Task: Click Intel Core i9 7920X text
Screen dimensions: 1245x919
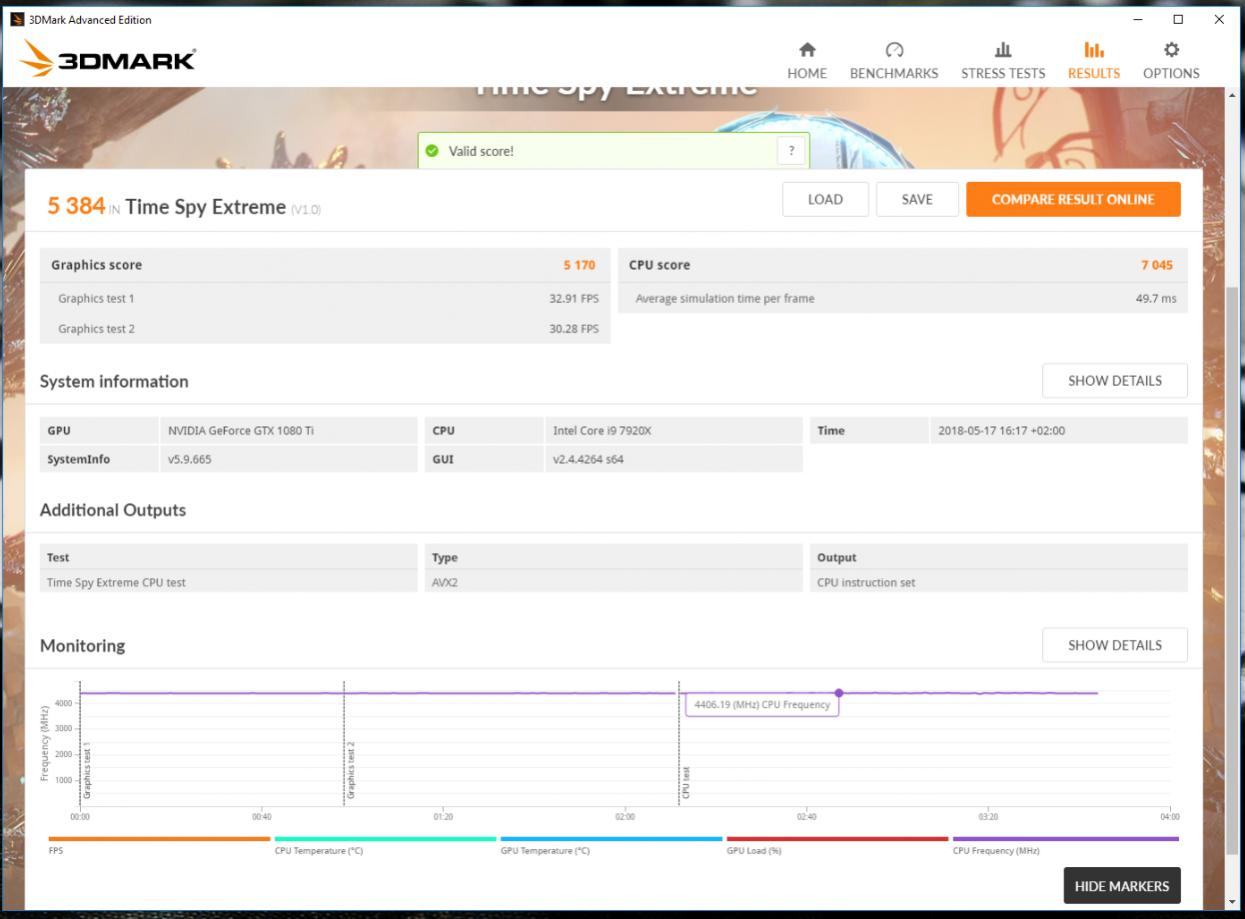Action: [x=603, y=431]
